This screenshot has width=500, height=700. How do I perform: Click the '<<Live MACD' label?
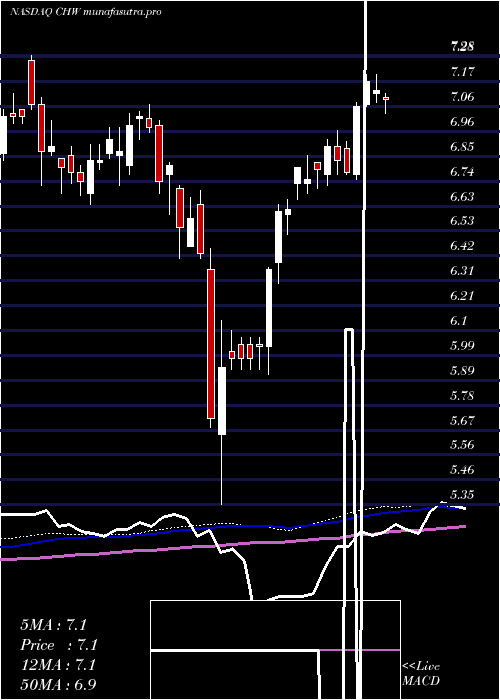point(421,674)
